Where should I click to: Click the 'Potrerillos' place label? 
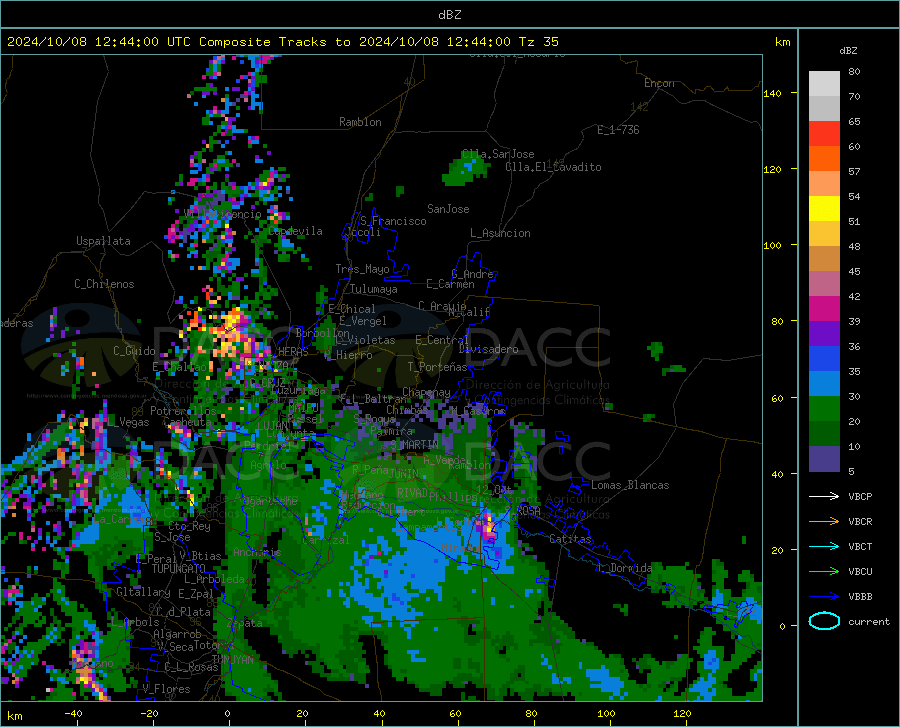pos(183,411)
